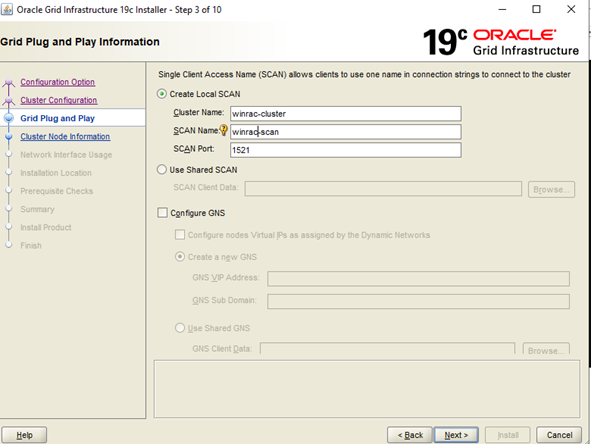Maximize the installer window
This screenshot has width=591, height=444.
tap(536, 9)
